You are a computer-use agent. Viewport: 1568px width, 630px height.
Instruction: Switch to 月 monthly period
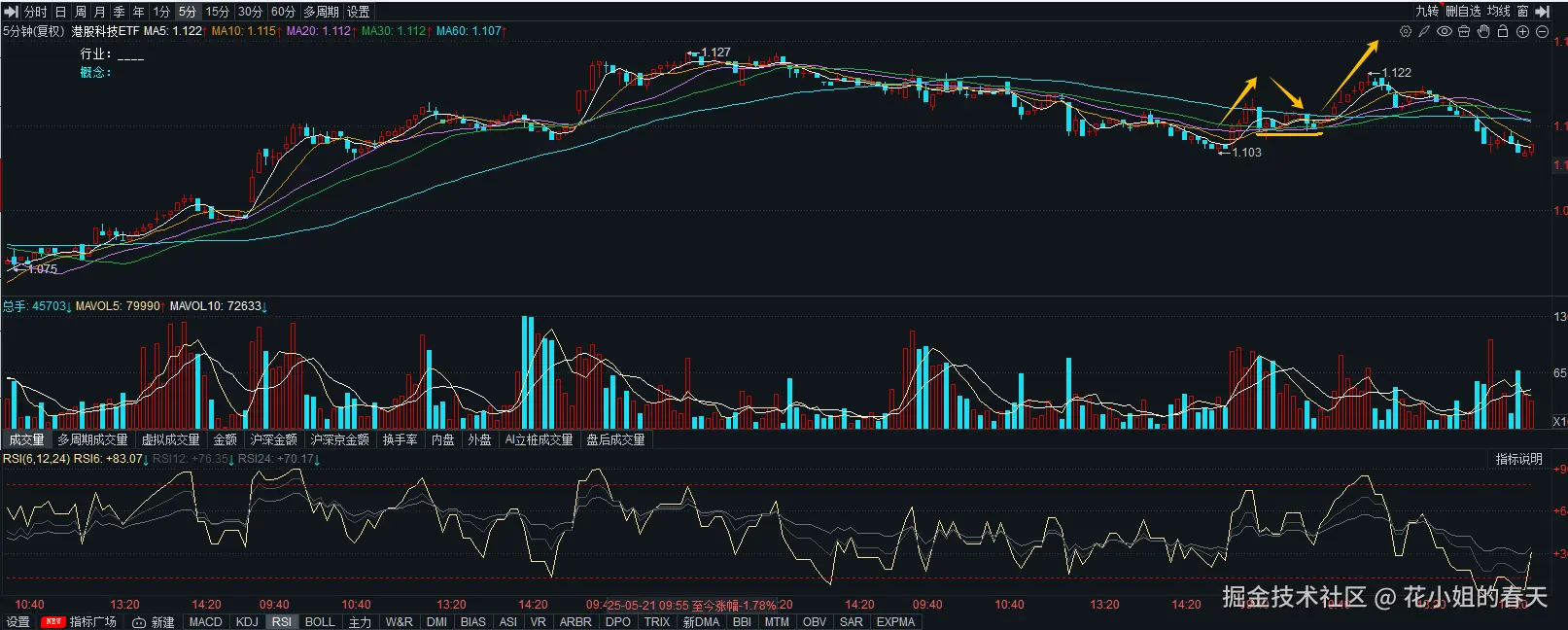click(x=100, y=12)
